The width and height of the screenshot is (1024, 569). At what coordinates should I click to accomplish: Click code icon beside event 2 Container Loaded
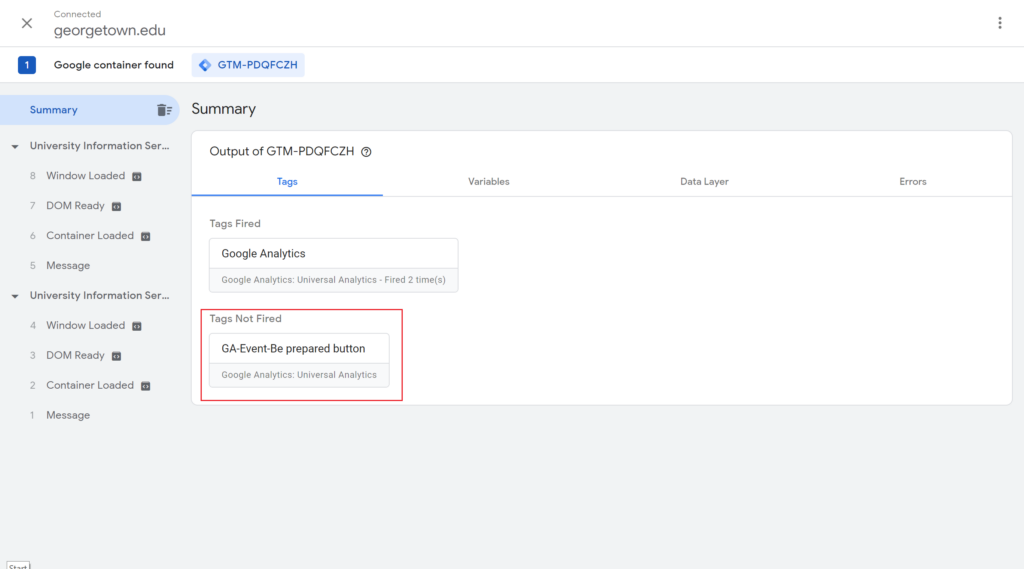pyautogui.click(x=146, y=386)
